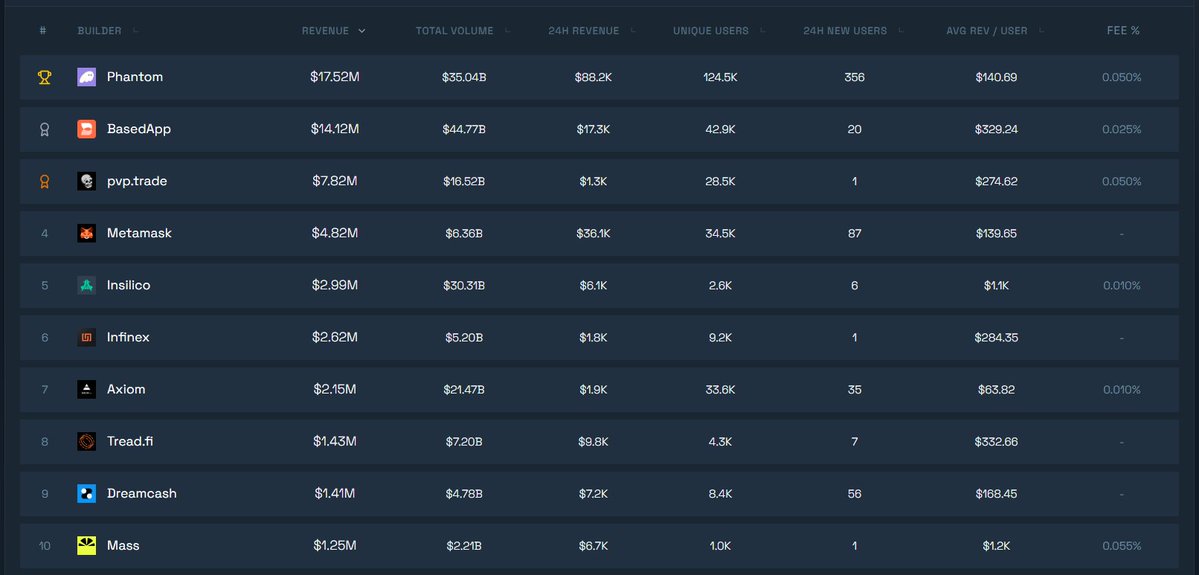The width and height of the screenshot is (1199, 575).
Task: Click Mass's revenue $1.25M
Action: tap(334, 545)
